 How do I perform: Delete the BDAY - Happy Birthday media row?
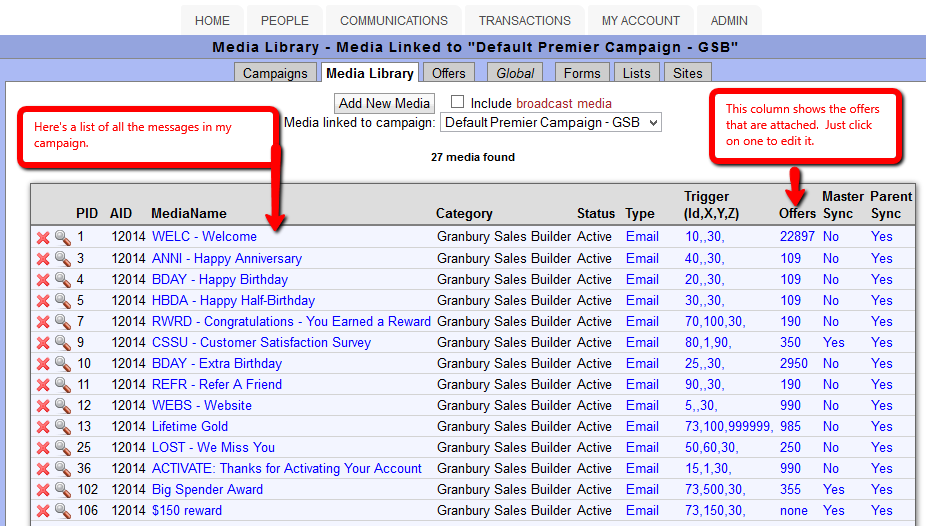tap(43, 280)
